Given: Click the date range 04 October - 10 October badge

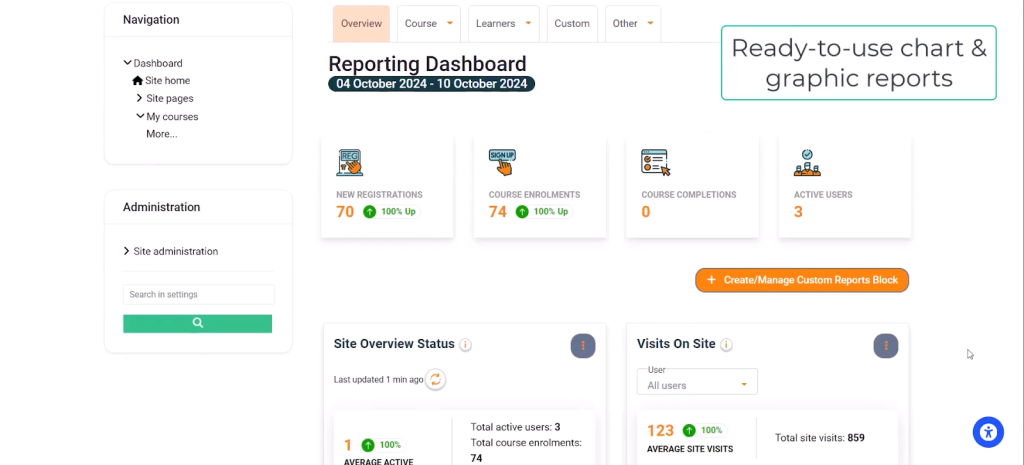Looking at the screenshot, I should pos(432,84).
